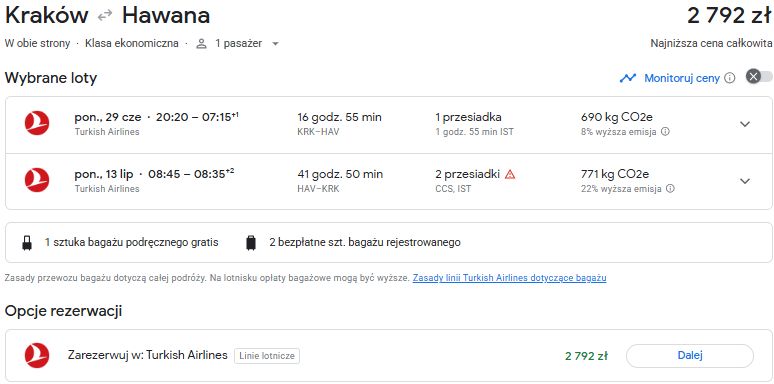Click the Dalej button
Viewport: 774px width, 384px height.
pos(690,356)
